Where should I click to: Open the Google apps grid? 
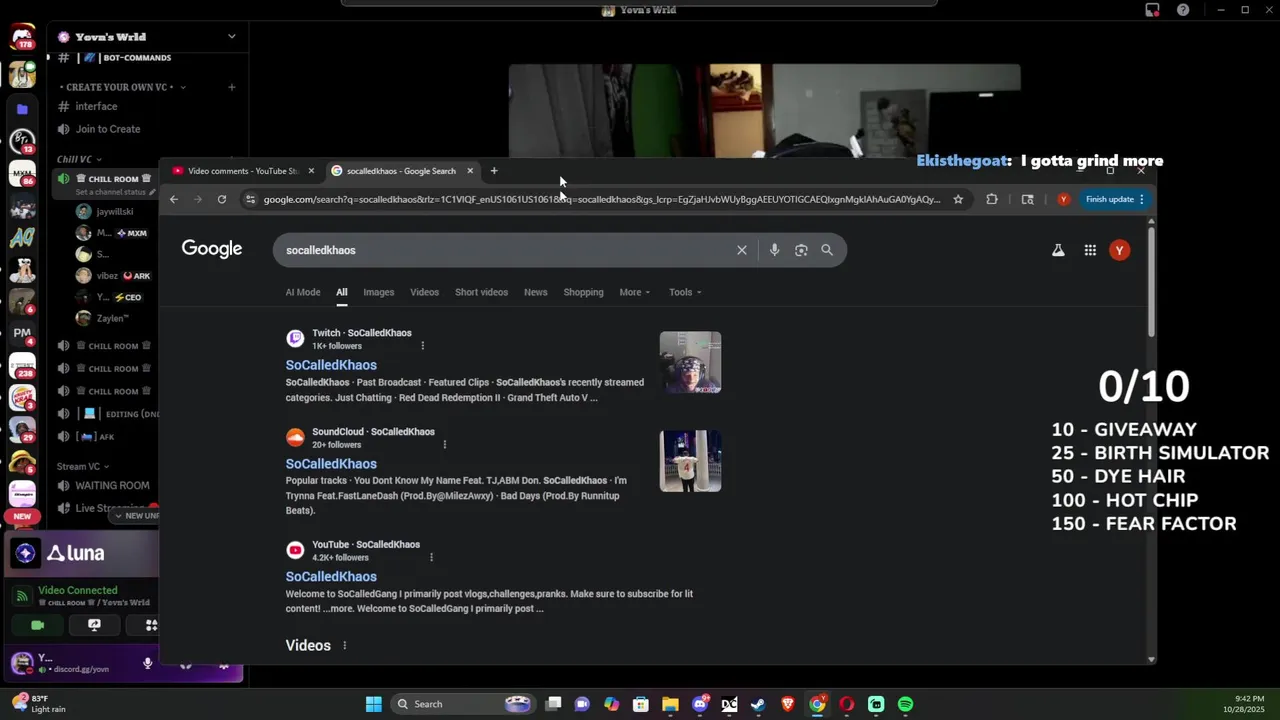[1090, 250]
